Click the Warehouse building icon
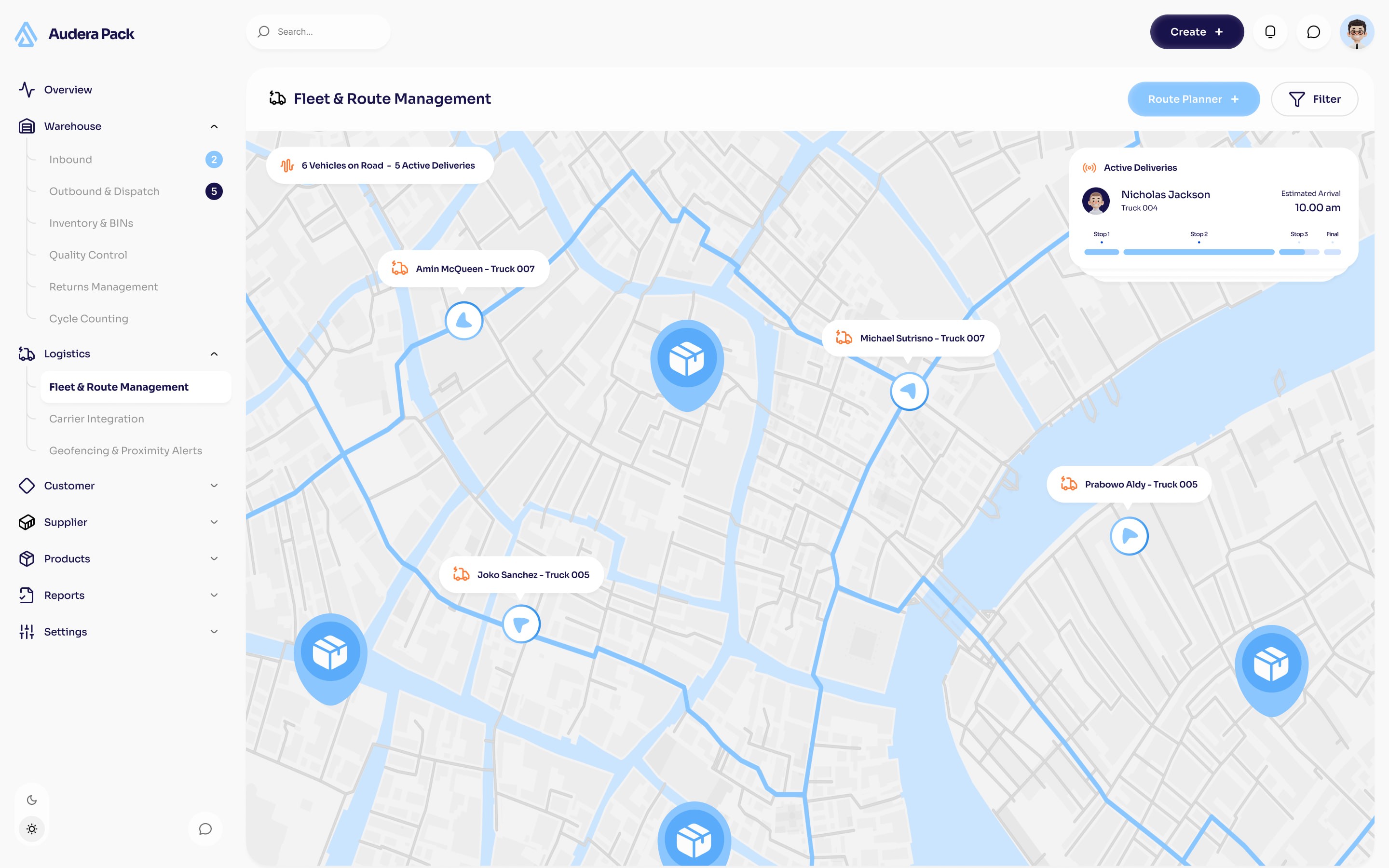Screen dimensions: 1389x868 (27, 126)
